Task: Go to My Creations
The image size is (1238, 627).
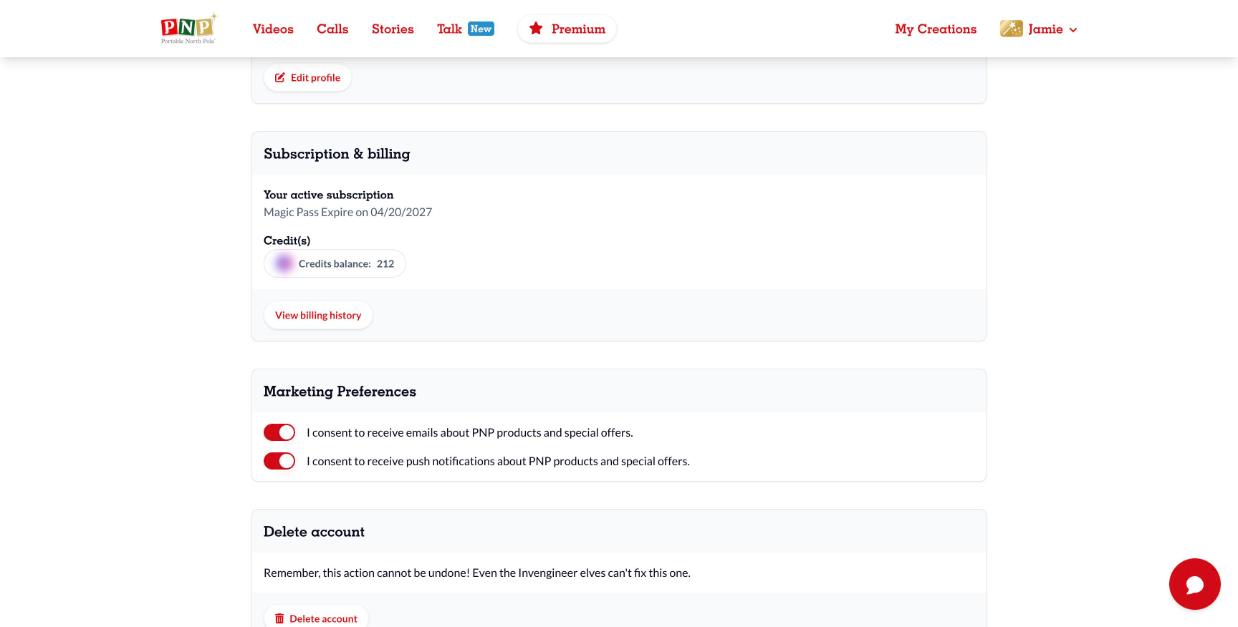Action: [x=936, y=29]
